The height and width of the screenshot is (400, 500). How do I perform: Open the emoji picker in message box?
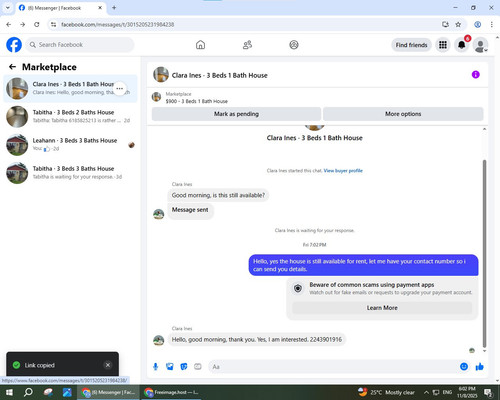tap(464, 367)
